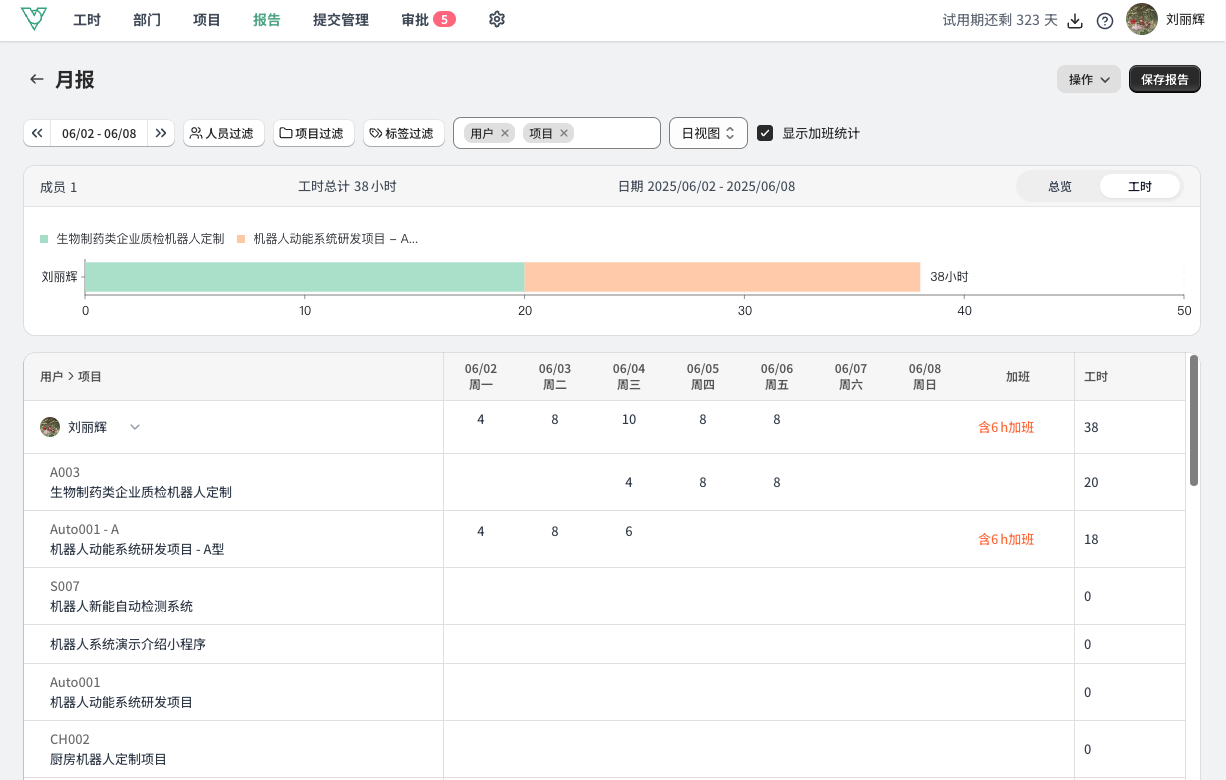Select the Auto001 机器人动能系统研发项目 row
The width and height of the screenshot is (1226, 780).
(x=605, y=692)
